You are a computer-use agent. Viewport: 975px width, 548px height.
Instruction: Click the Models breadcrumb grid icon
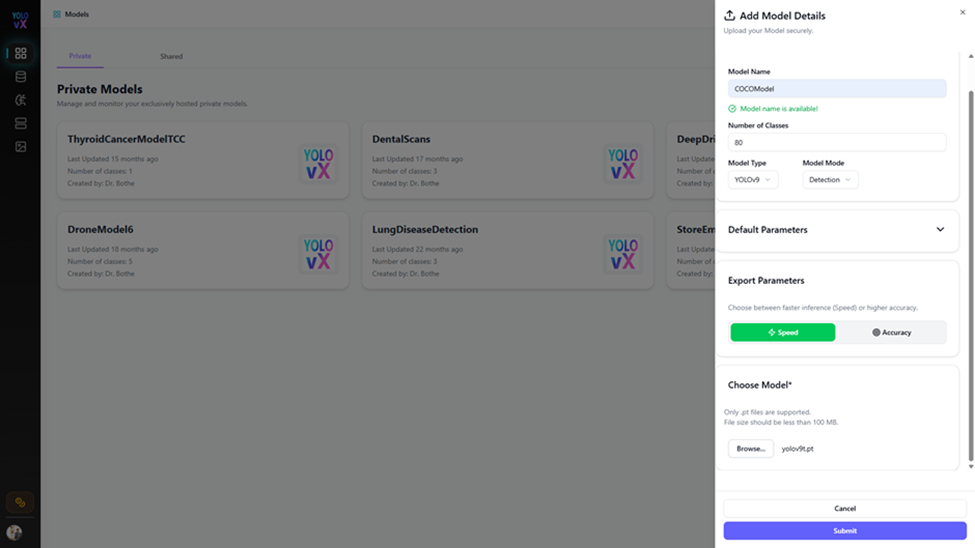[x=57, y=14]
